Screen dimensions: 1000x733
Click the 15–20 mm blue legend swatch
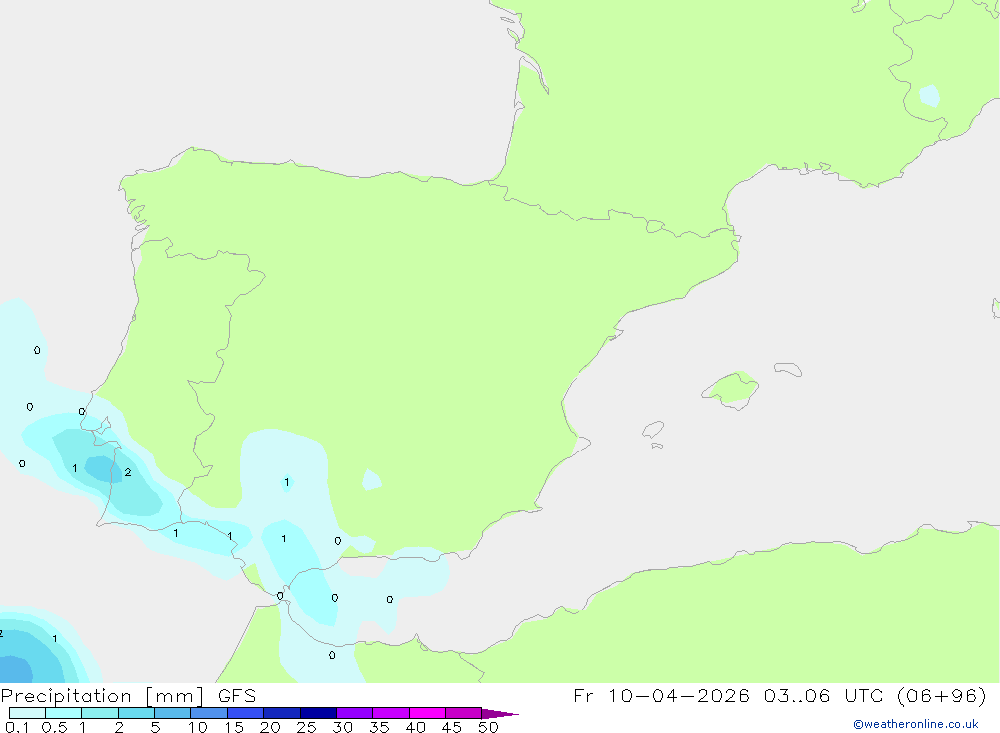click(x=246, y=713)
